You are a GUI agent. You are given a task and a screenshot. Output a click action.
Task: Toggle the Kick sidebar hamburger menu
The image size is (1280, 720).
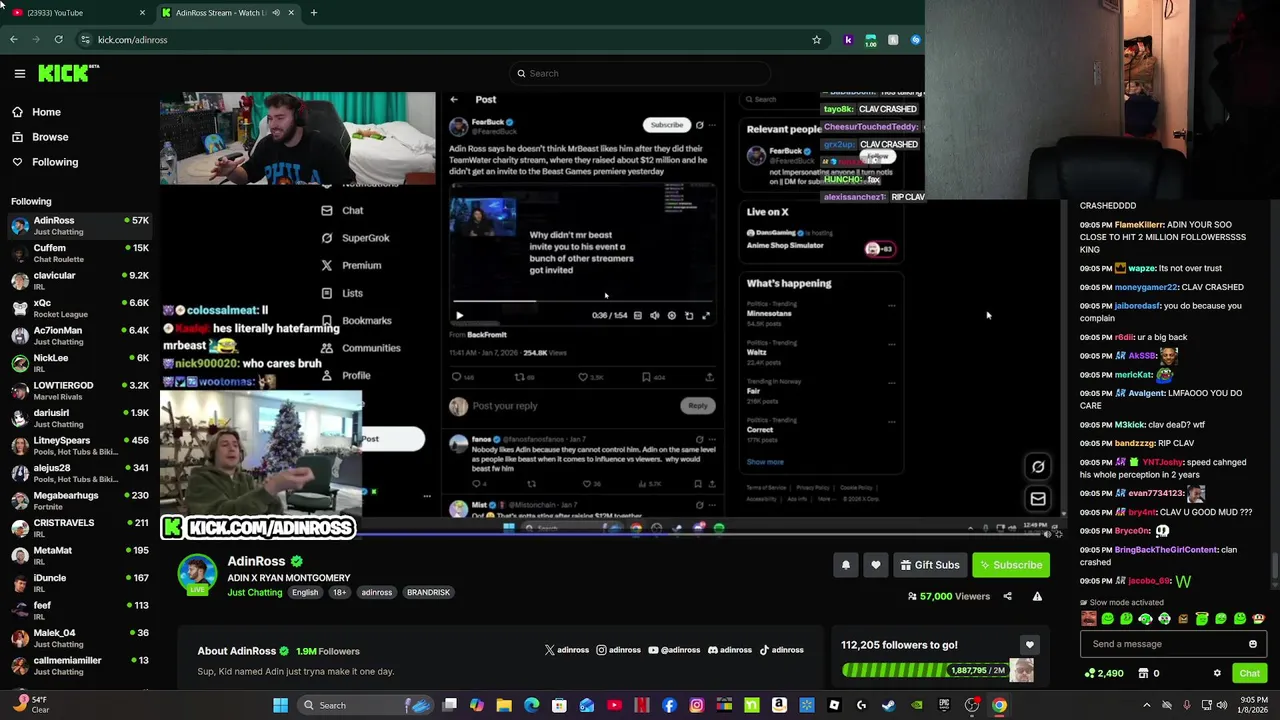click(x=19, y=73)
